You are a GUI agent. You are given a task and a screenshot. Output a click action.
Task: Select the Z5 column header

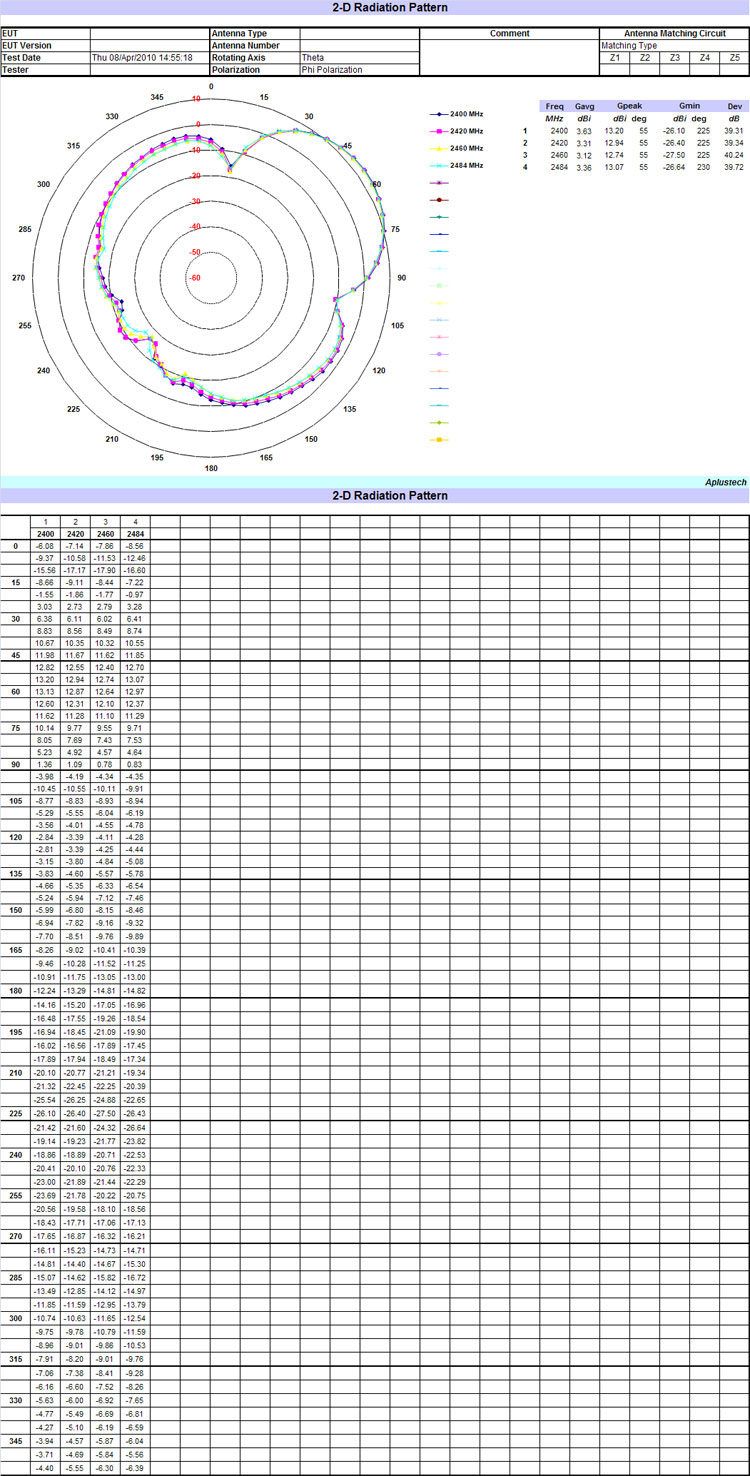[735, 58]
